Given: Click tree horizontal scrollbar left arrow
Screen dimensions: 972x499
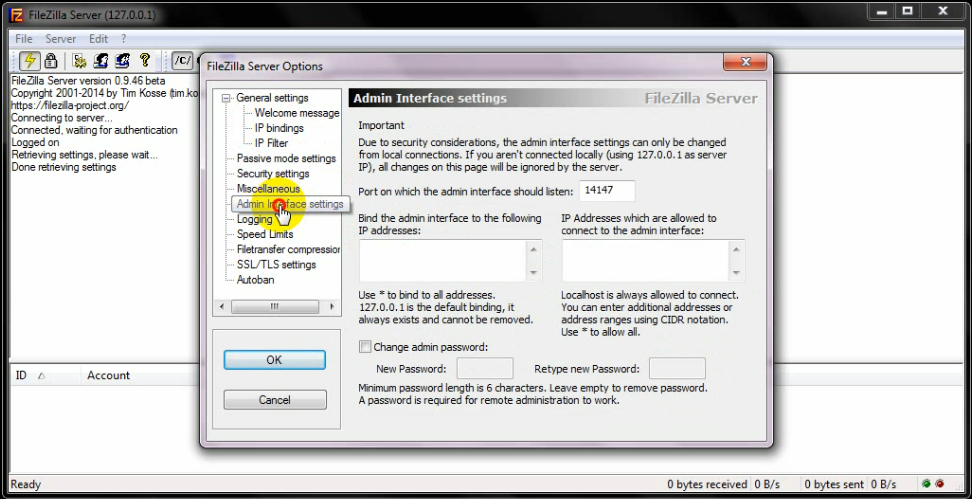Looking at the screenshot, I should 222,307.
